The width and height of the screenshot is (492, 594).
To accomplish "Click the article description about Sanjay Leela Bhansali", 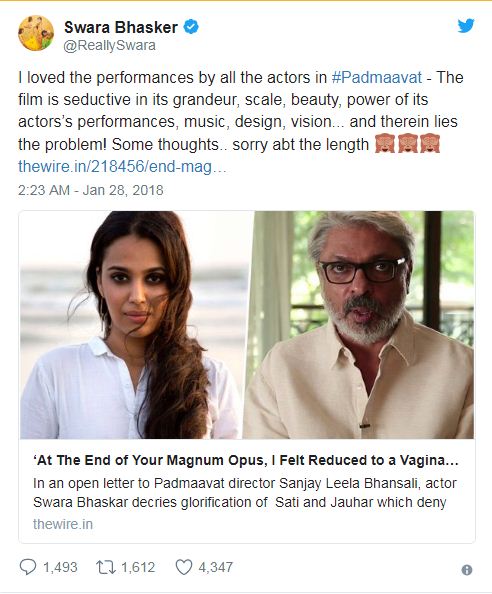I will point(245,492).
